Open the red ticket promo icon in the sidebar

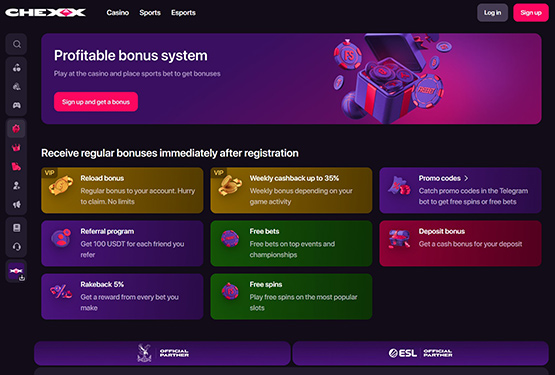[16, 166]
